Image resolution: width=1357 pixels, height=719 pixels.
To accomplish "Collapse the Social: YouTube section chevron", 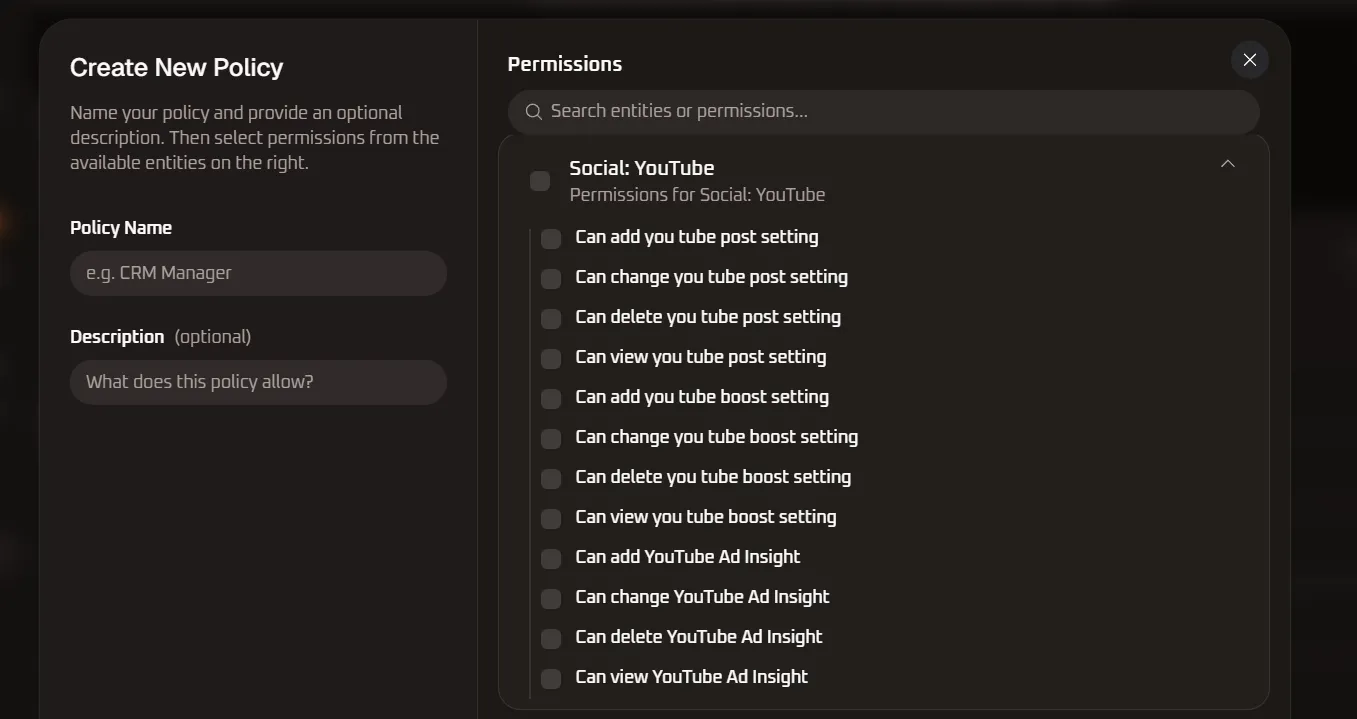I will [1228, 164].
